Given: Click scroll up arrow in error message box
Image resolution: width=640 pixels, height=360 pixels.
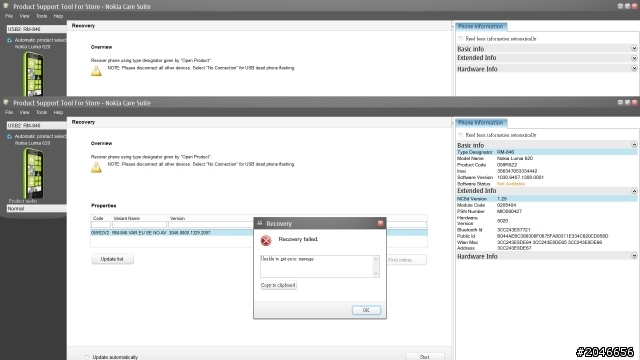Looking at the screenshot, I should click(x=376, y=259).
